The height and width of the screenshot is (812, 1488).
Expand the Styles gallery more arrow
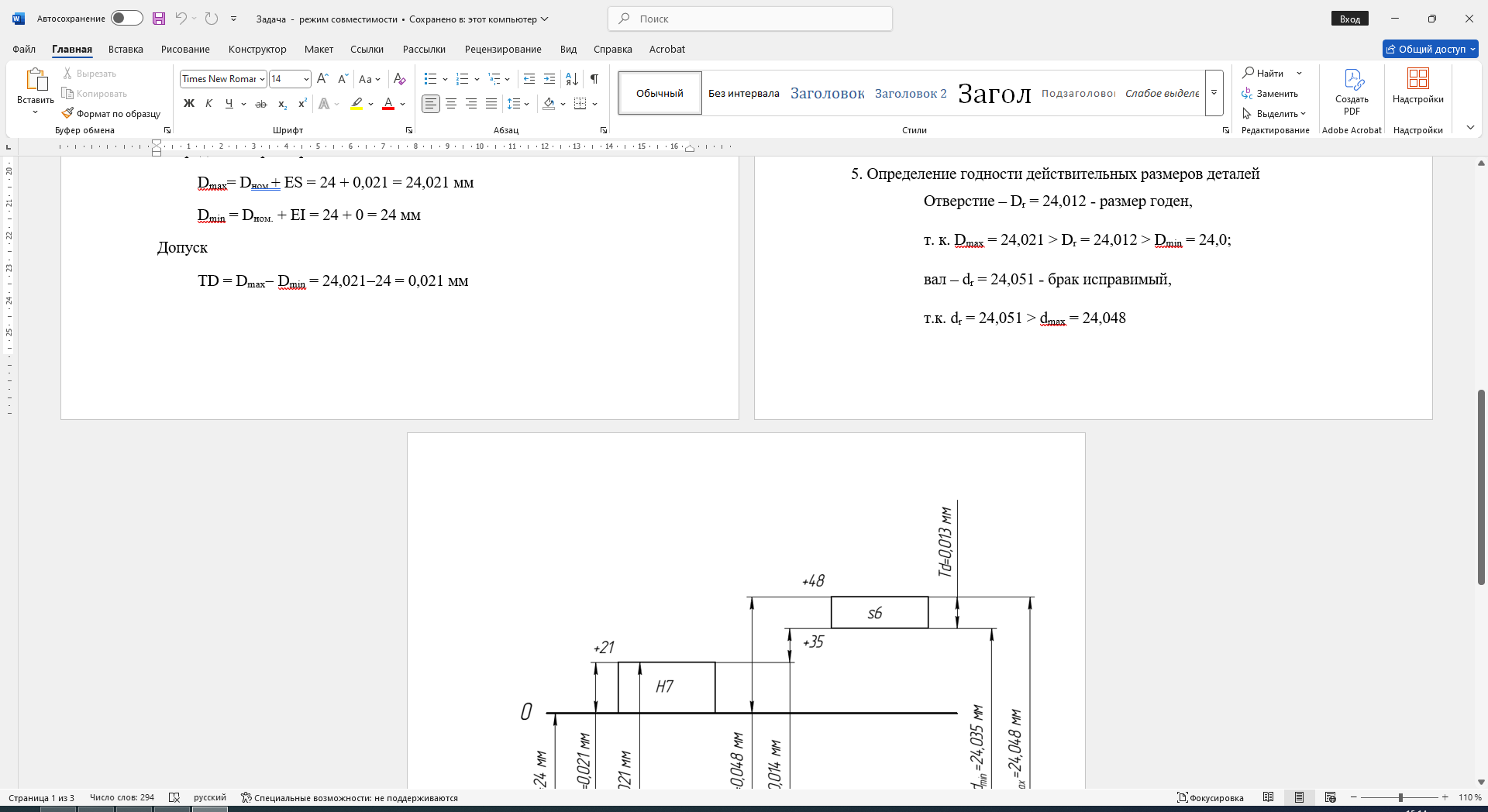(x=1214, y=93)
